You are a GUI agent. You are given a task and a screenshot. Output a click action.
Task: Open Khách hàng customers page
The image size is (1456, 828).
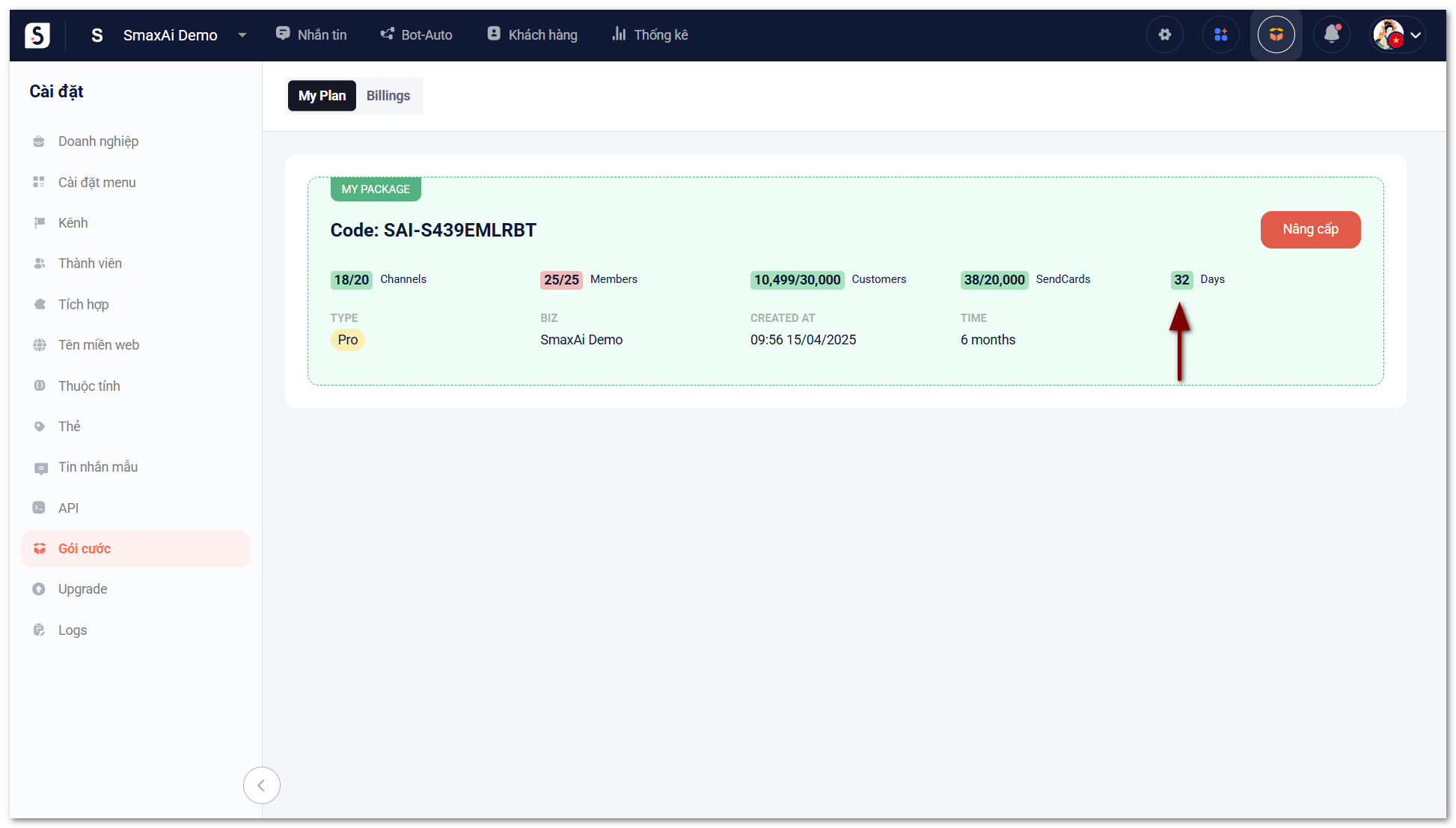pyautogui.click(x=532, y=34)
